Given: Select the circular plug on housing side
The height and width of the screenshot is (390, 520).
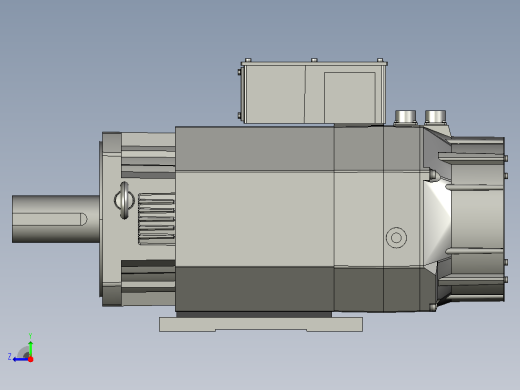Looking at the screenshot, I should pyautogui.click(x=396, y=238).
